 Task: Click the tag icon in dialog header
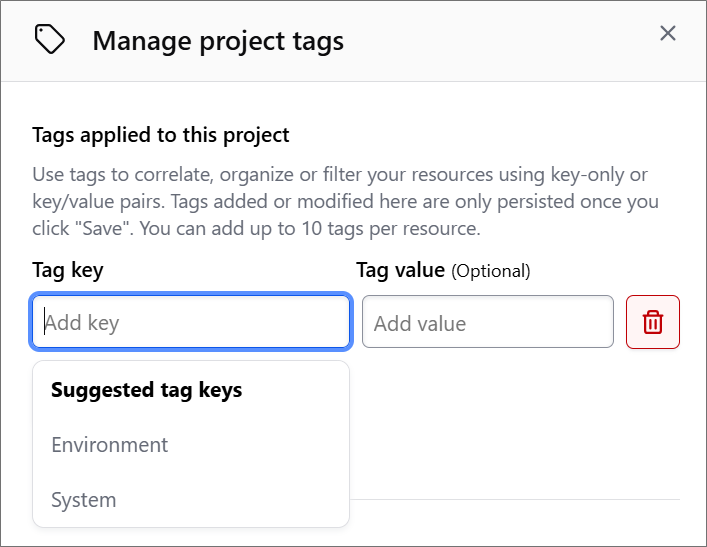pos(50,40)
